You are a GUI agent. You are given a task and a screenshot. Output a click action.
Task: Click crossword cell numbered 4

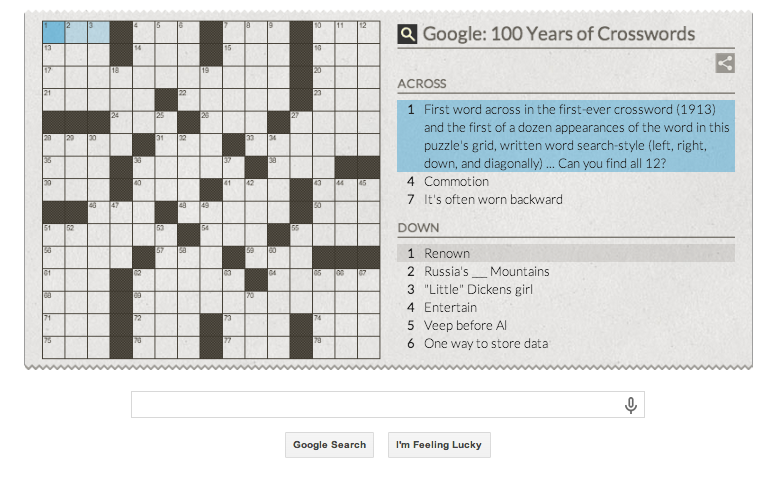144,32
